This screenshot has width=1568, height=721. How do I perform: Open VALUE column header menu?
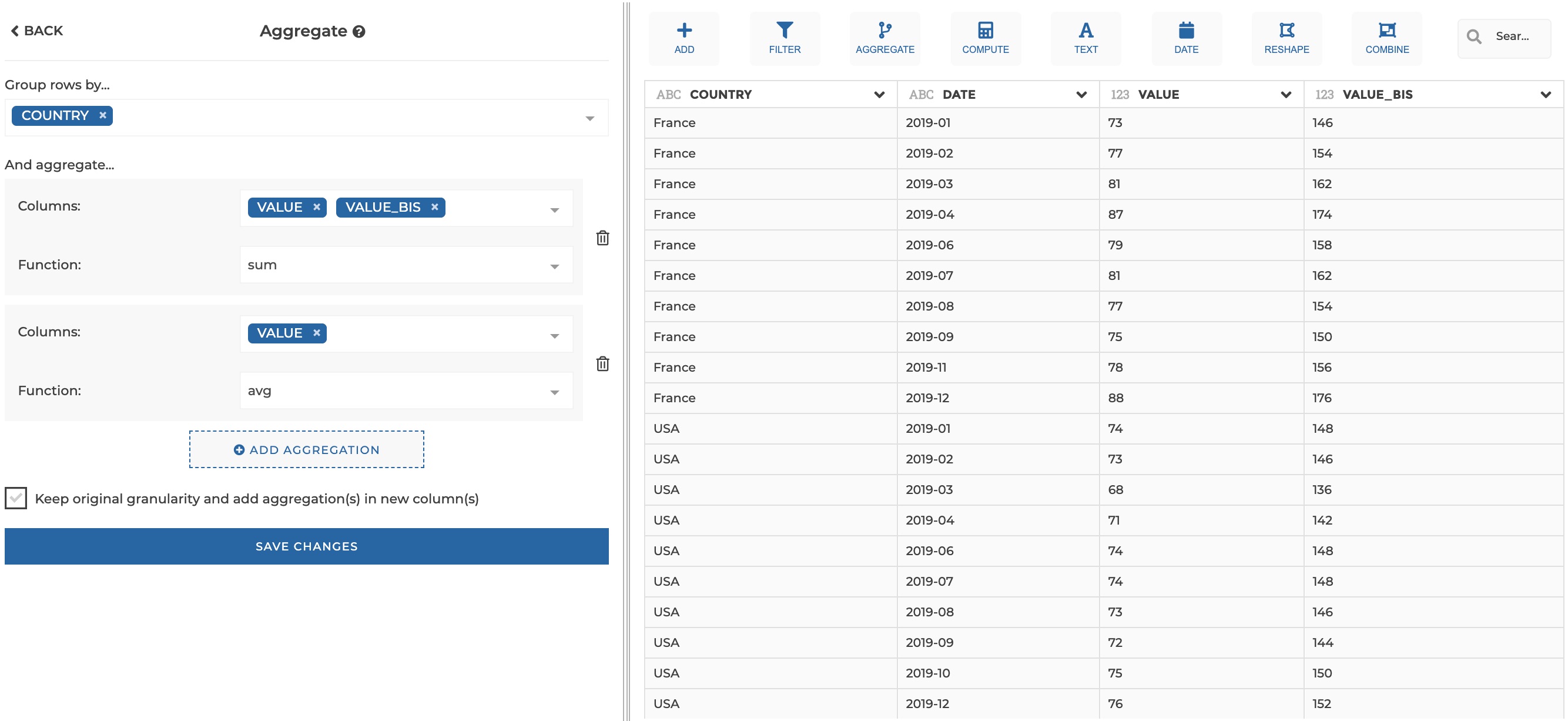pos(1285,94)
